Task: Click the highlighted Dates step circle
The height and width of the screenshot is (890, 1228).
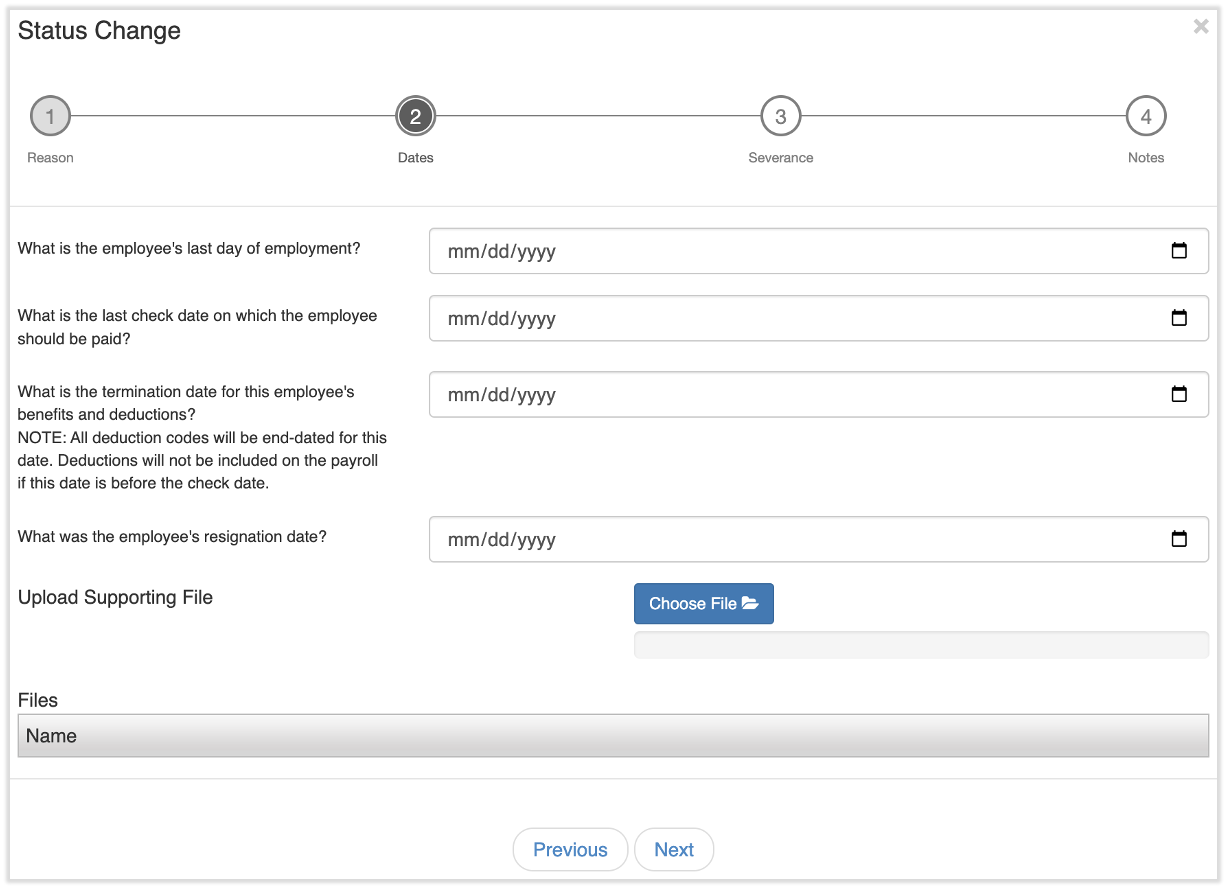Action: (x=416, y=115)
